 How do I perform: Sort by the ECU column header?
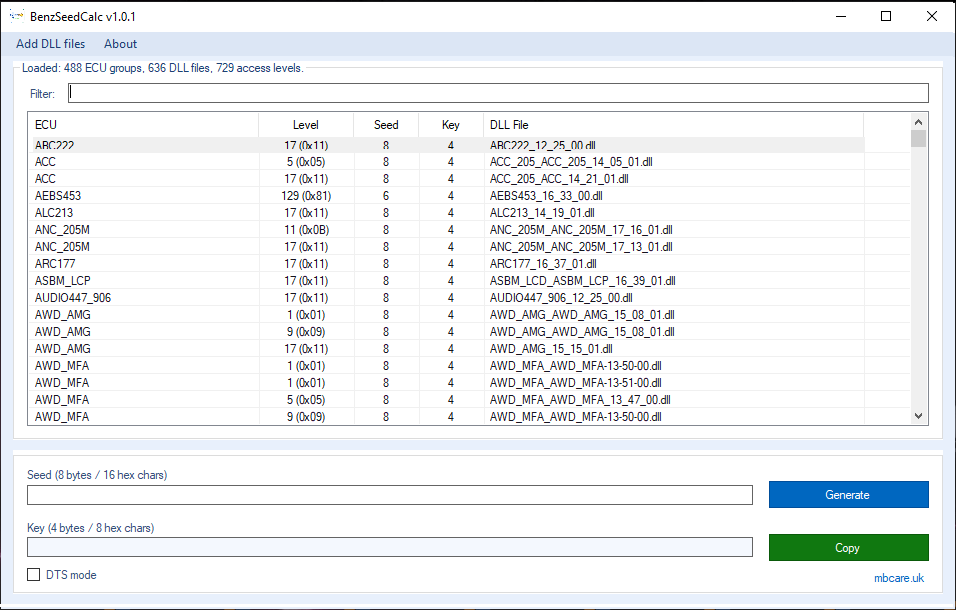click(x=143, y=125)
